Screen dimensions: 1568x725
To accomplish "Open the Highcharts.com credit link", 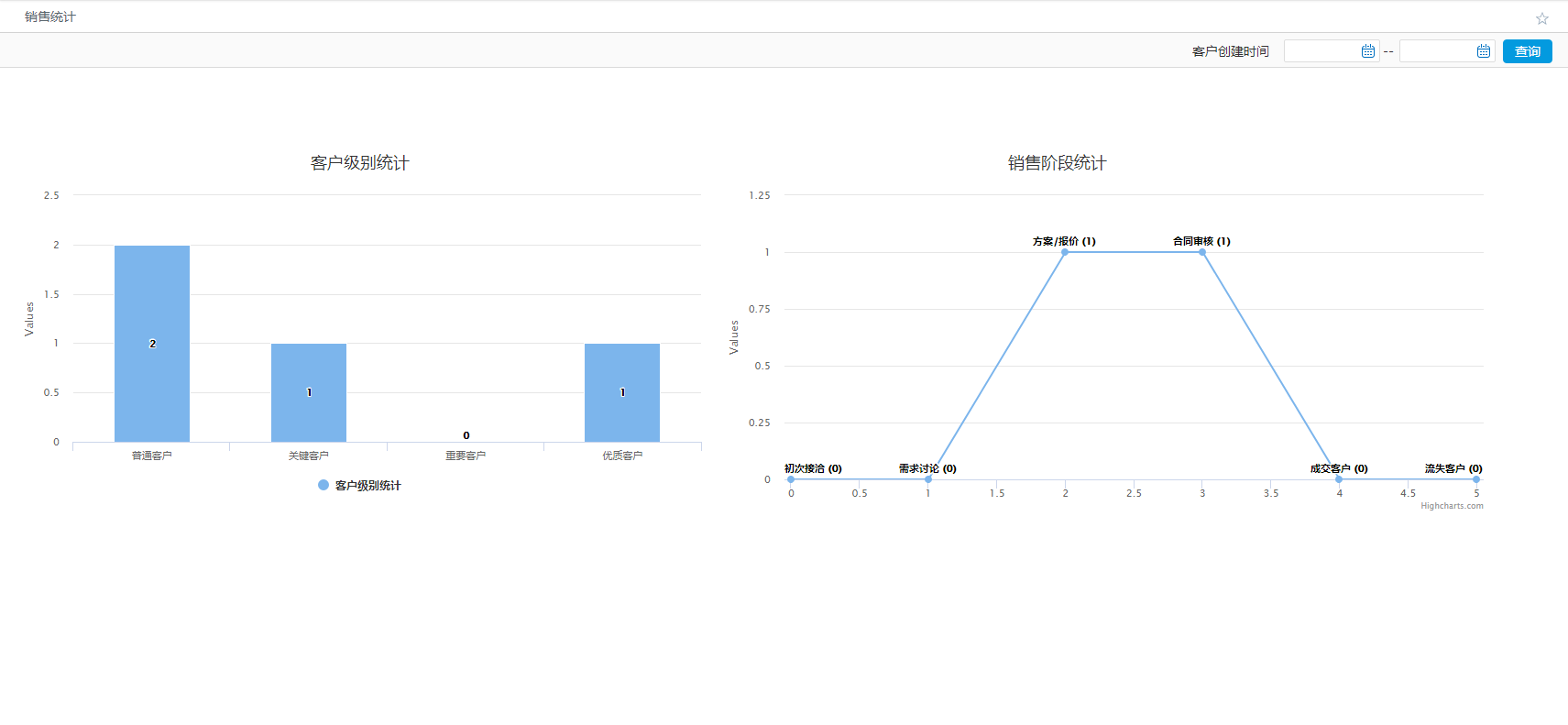I will click(1452, 506).
